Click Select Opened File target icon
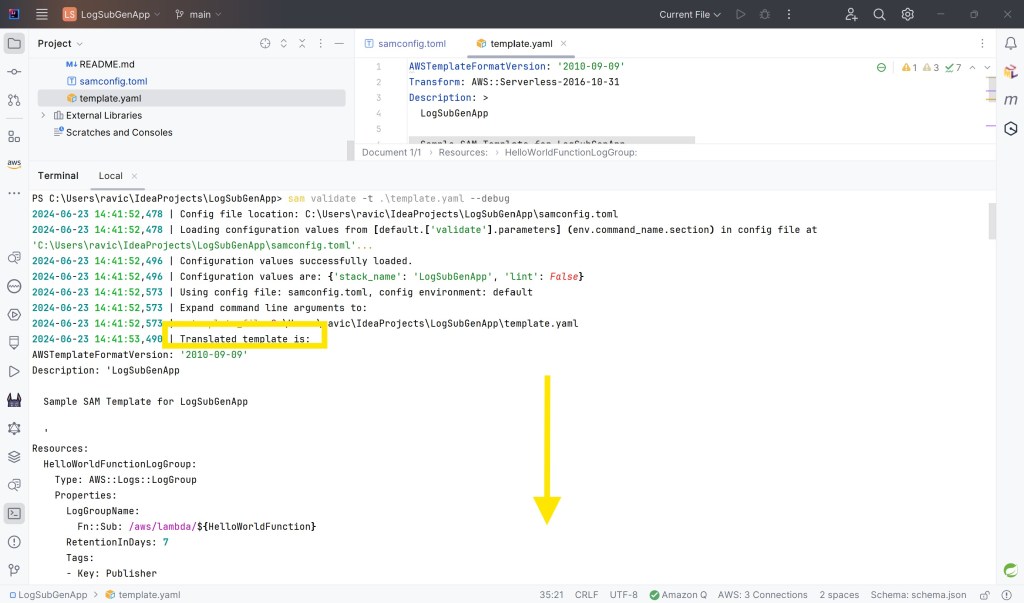Viewport: 1024px width, 603px height. coord(265,44)
